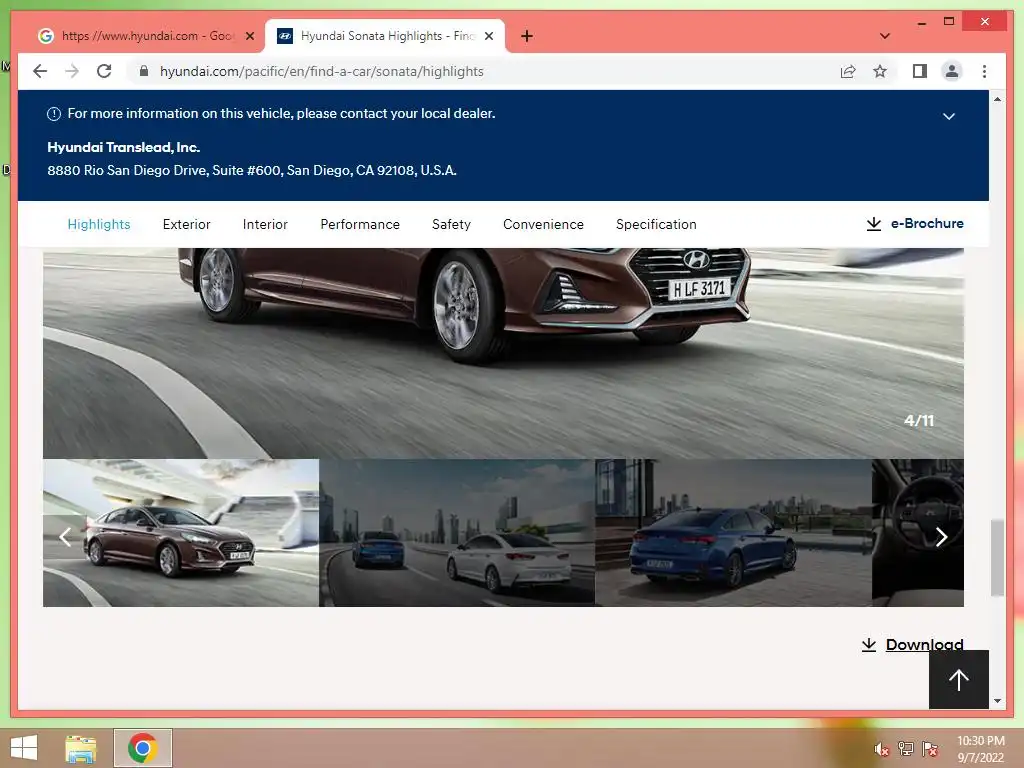
Task: Go back using the browser back arrow
Action: 40,71
